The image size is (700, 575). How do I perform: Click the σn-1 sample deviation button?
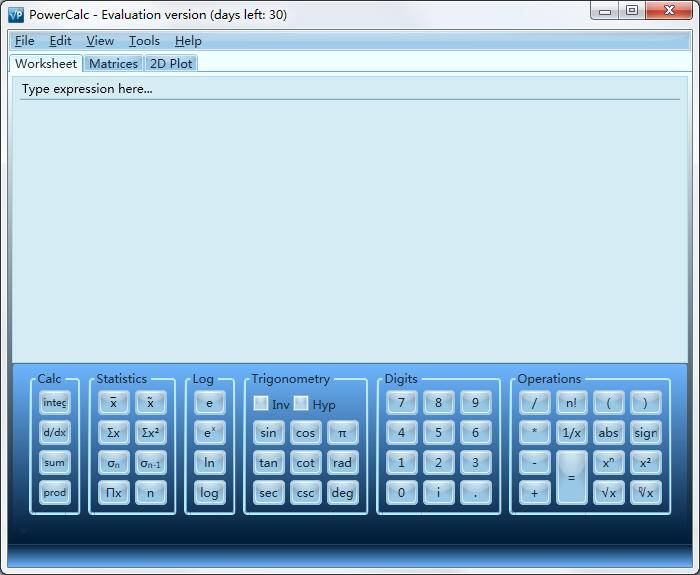click(150, 462)
